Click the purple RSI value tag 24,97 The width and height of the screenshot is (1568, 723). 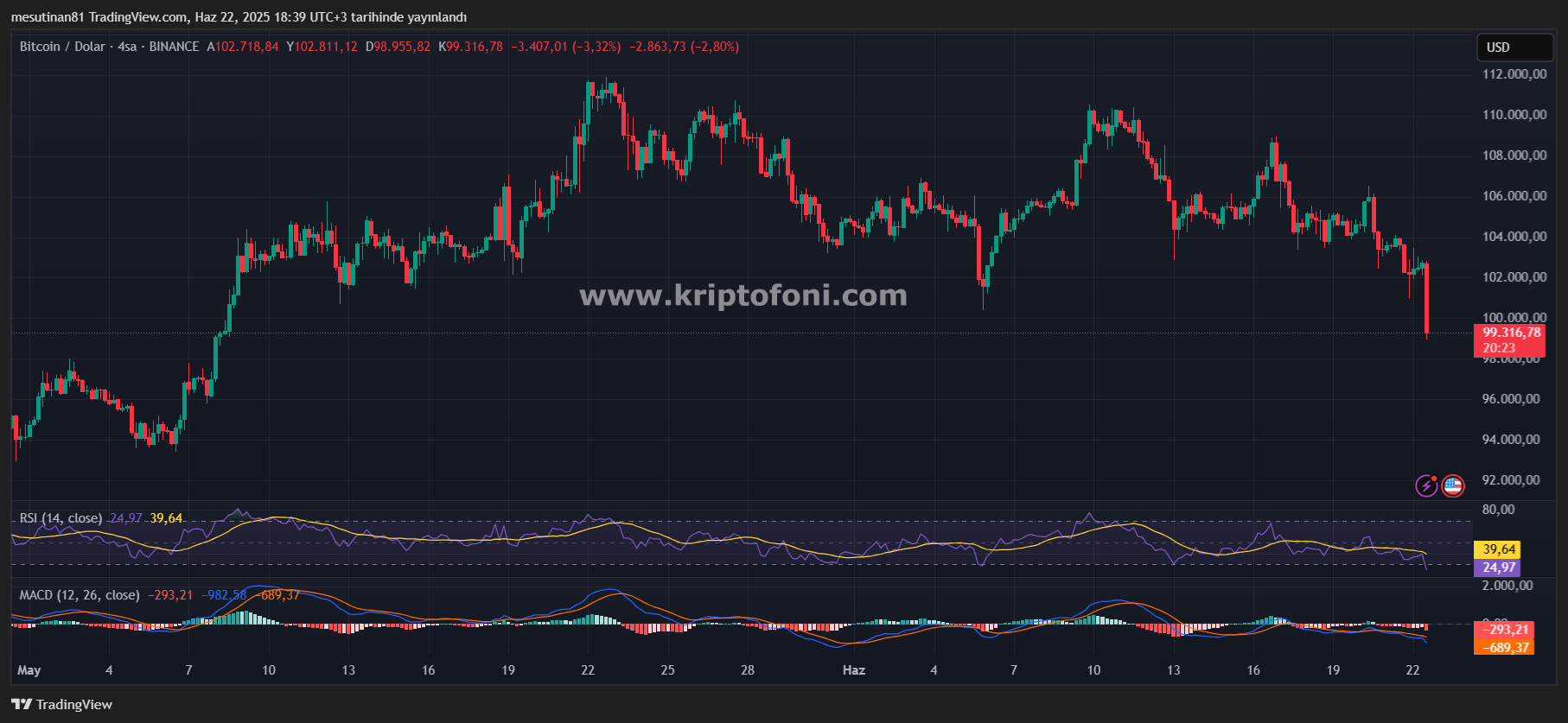(x=1499, y=568)
